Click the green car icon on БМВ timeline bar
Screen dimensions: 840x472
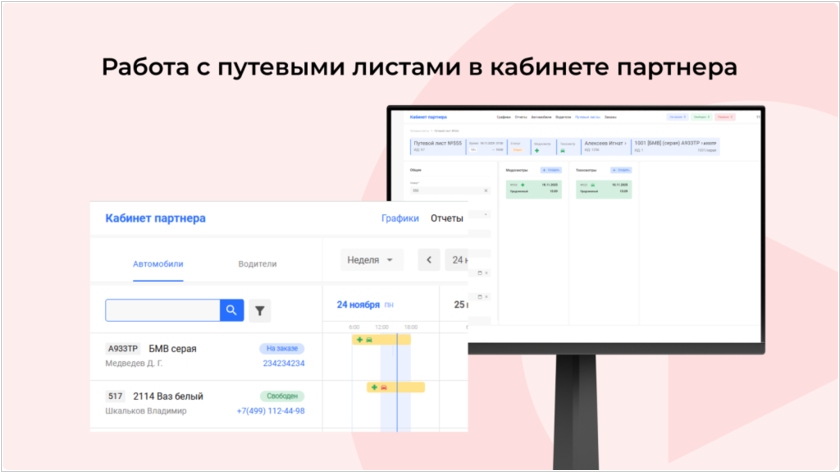[x=370, y=340]
